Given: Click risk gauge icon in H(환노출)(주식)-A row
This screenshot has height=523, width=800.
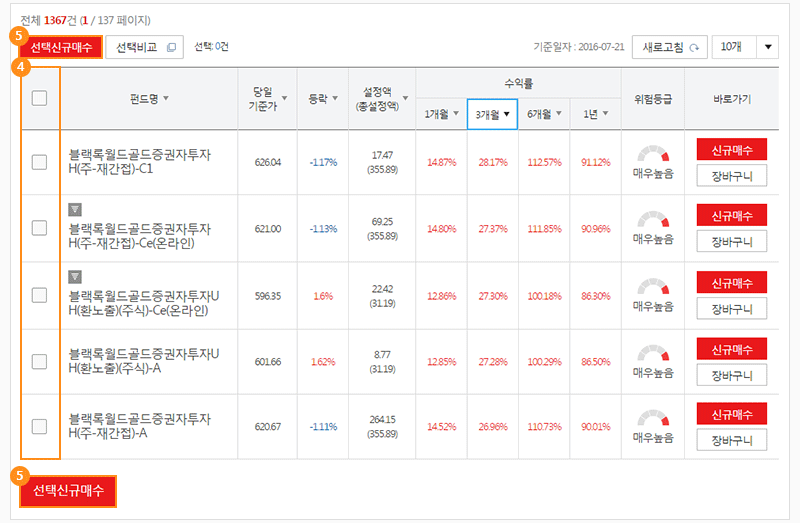Looking at the screenshot, I should tap(653, 354).
